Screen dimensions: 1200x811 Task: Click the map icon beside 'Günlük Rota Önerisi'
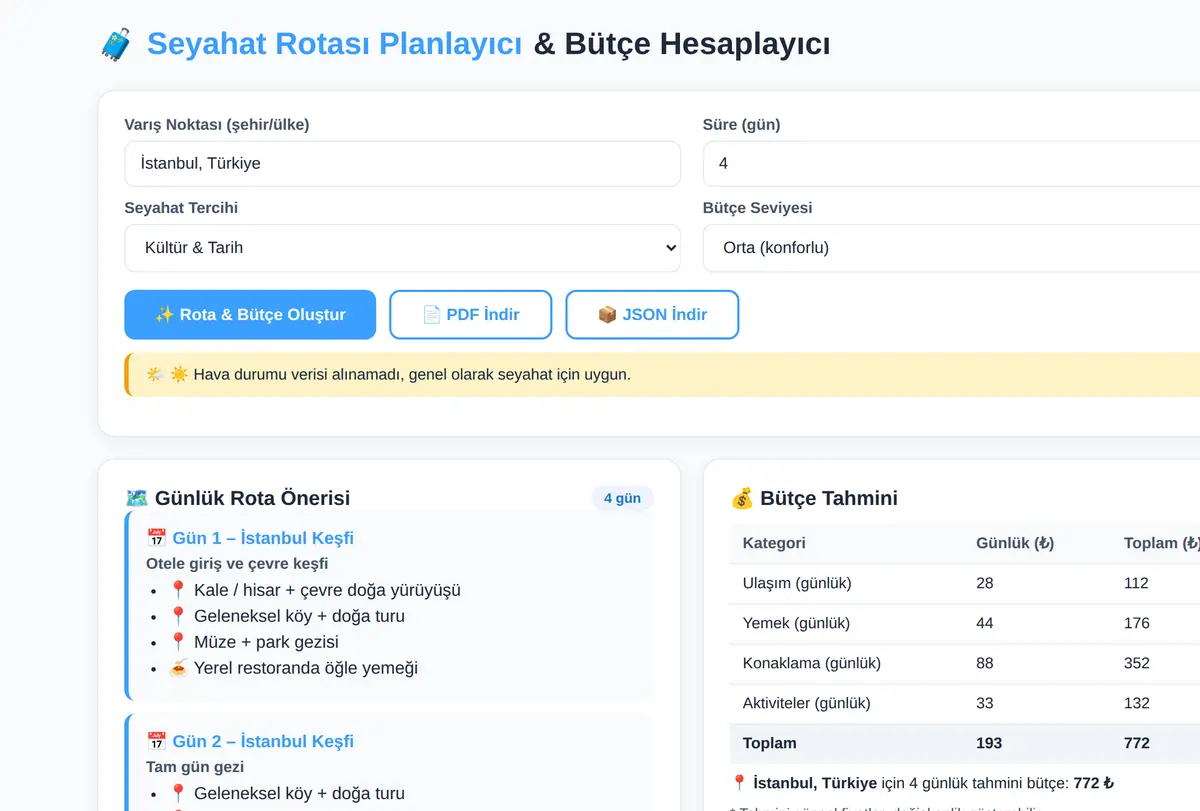[137, 498]
